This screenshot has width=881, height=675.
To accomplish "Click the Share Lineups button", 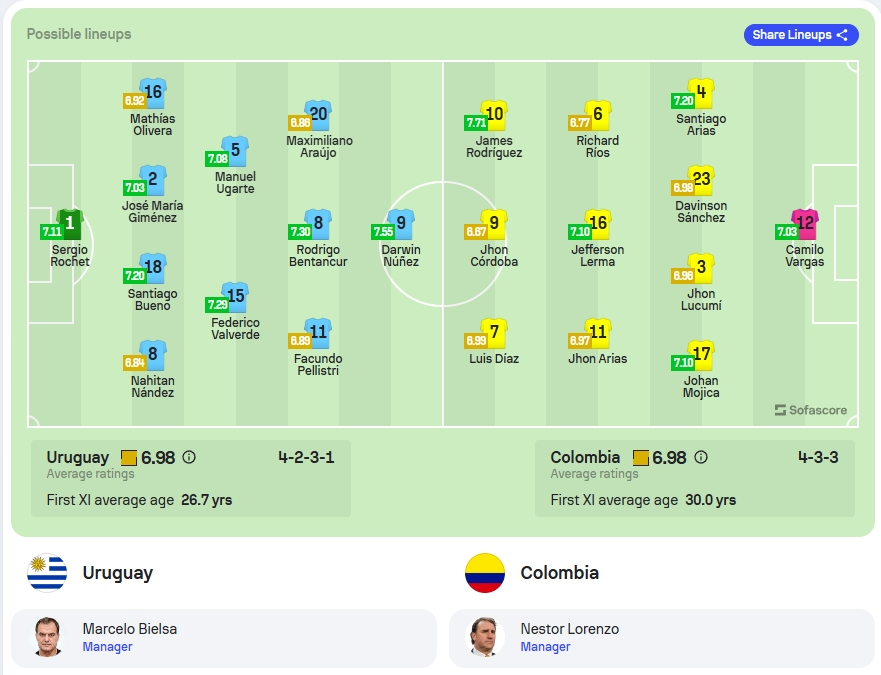I will 801,35.
